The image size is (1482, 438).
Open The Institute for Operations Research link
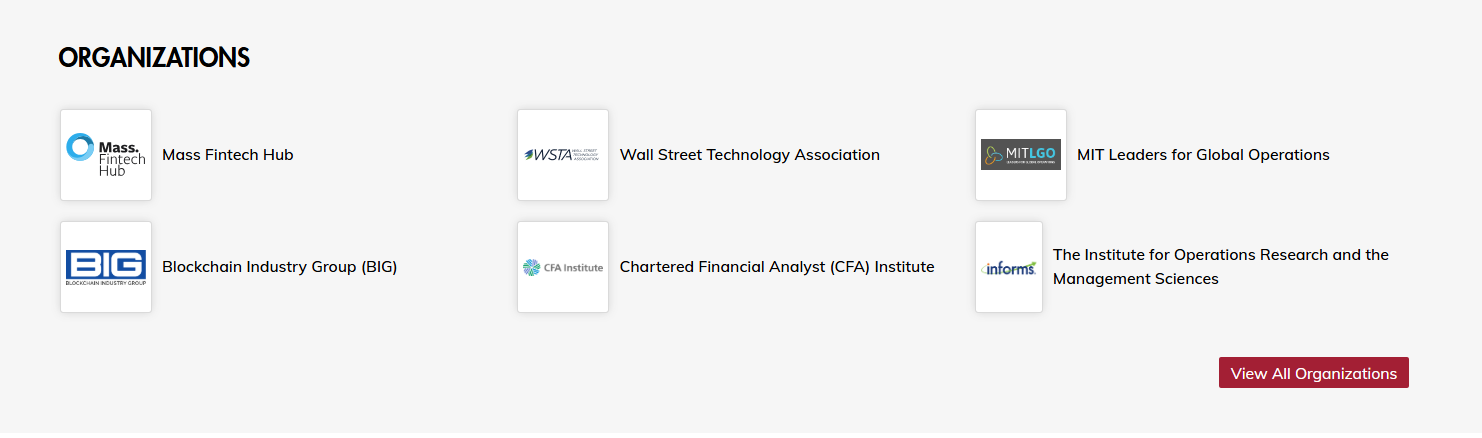[x=1221, y=255]
